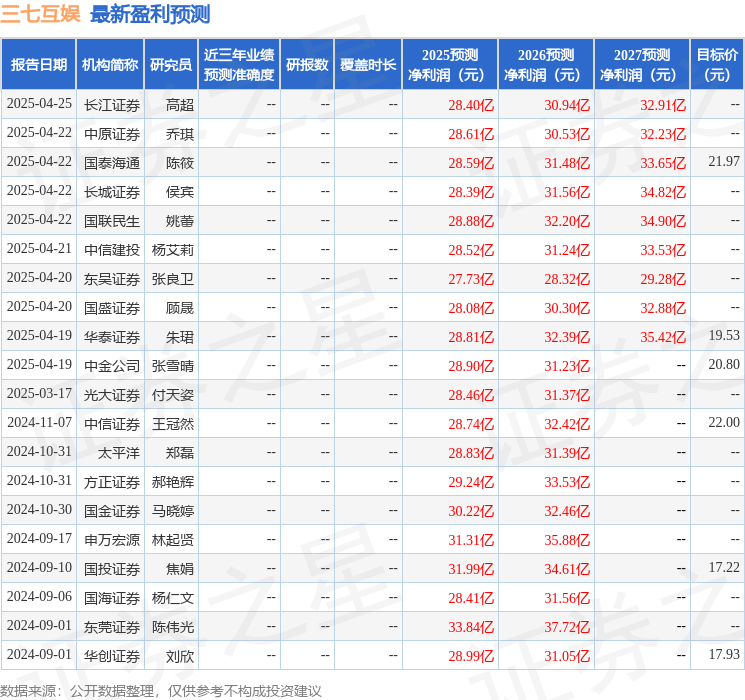The image size is (745, 700).
Task: Click the target price 21.97
Action: [x=724, y=162]
